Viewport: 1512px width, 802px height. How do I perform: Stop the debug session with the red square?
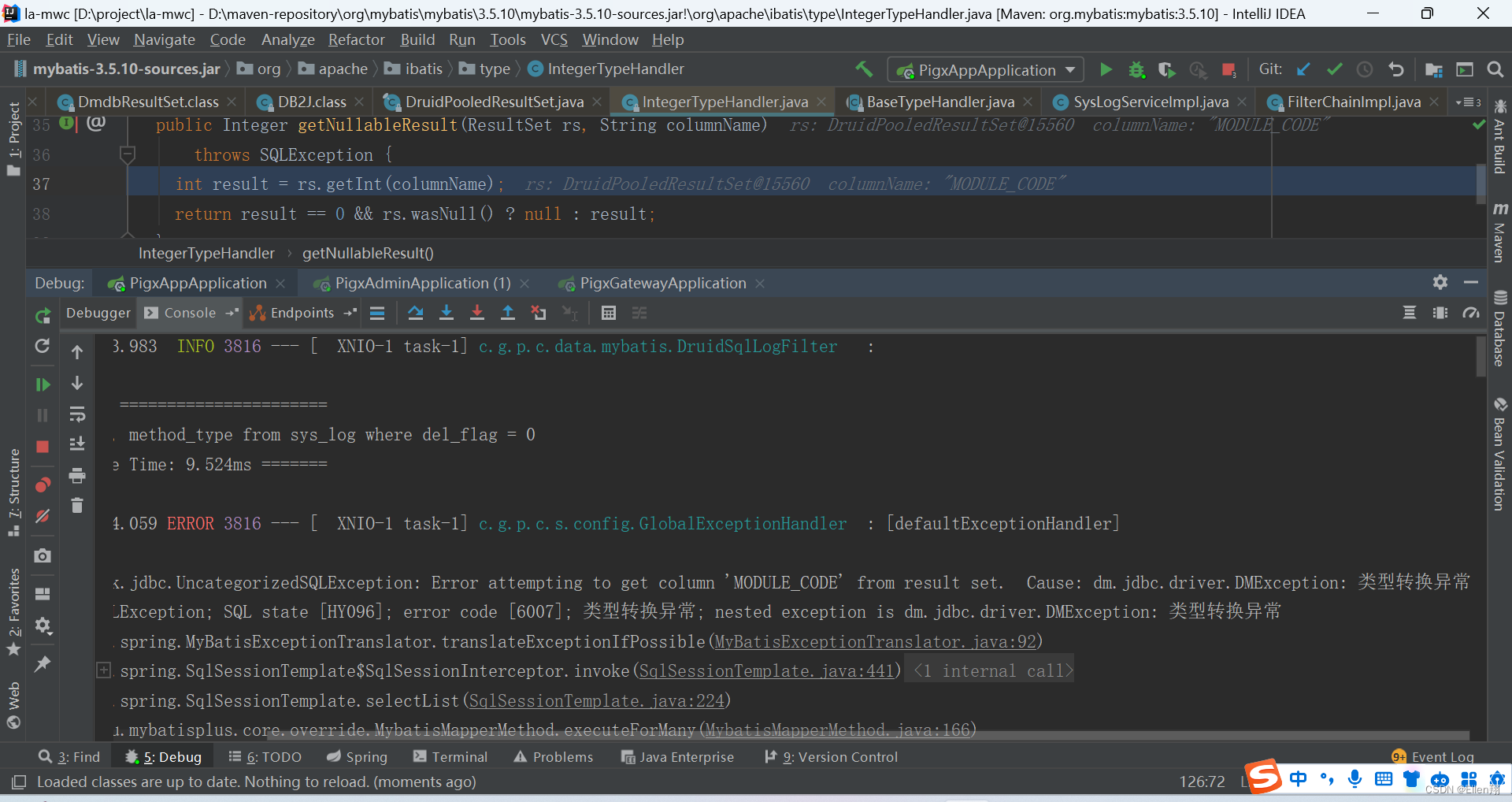tap(43, 447)
